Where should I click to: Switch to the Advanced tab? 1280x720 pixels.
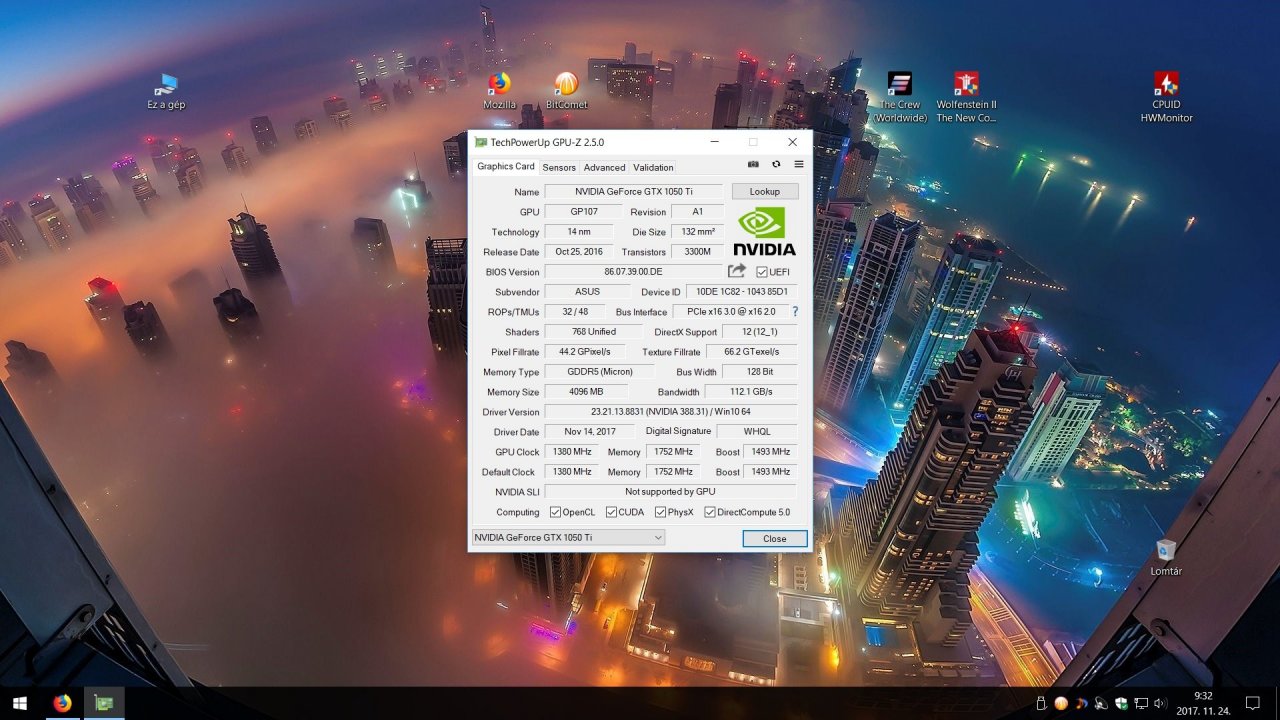(x=604, y=167)
